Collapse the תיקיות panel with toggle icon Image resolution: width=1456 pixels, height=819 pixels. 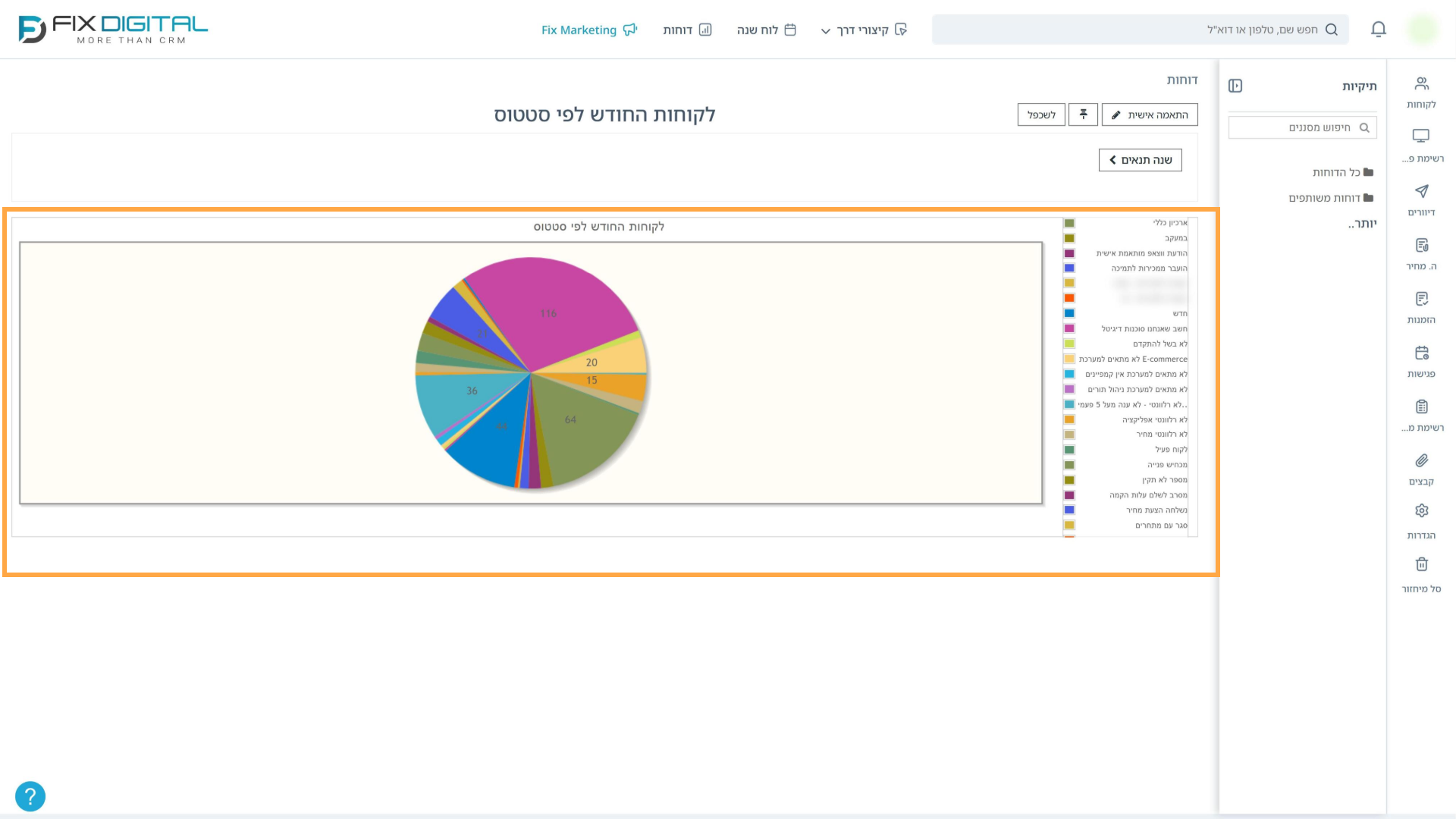tap(1235, 86)
